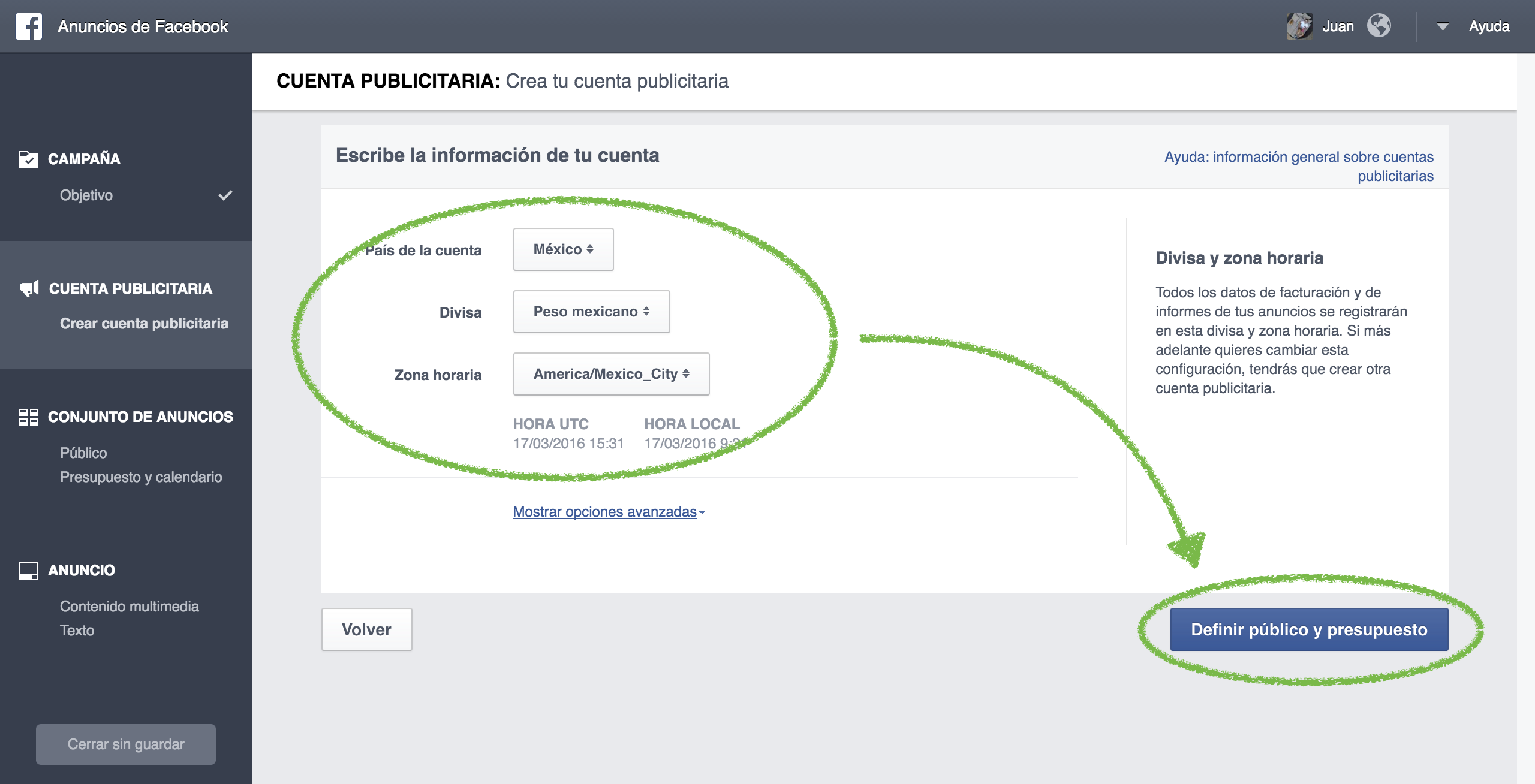Click the CONJUNTO DE ANUNCIOS heading
The width and height of the screenshot is (1535, 784).
pos(140,417)
